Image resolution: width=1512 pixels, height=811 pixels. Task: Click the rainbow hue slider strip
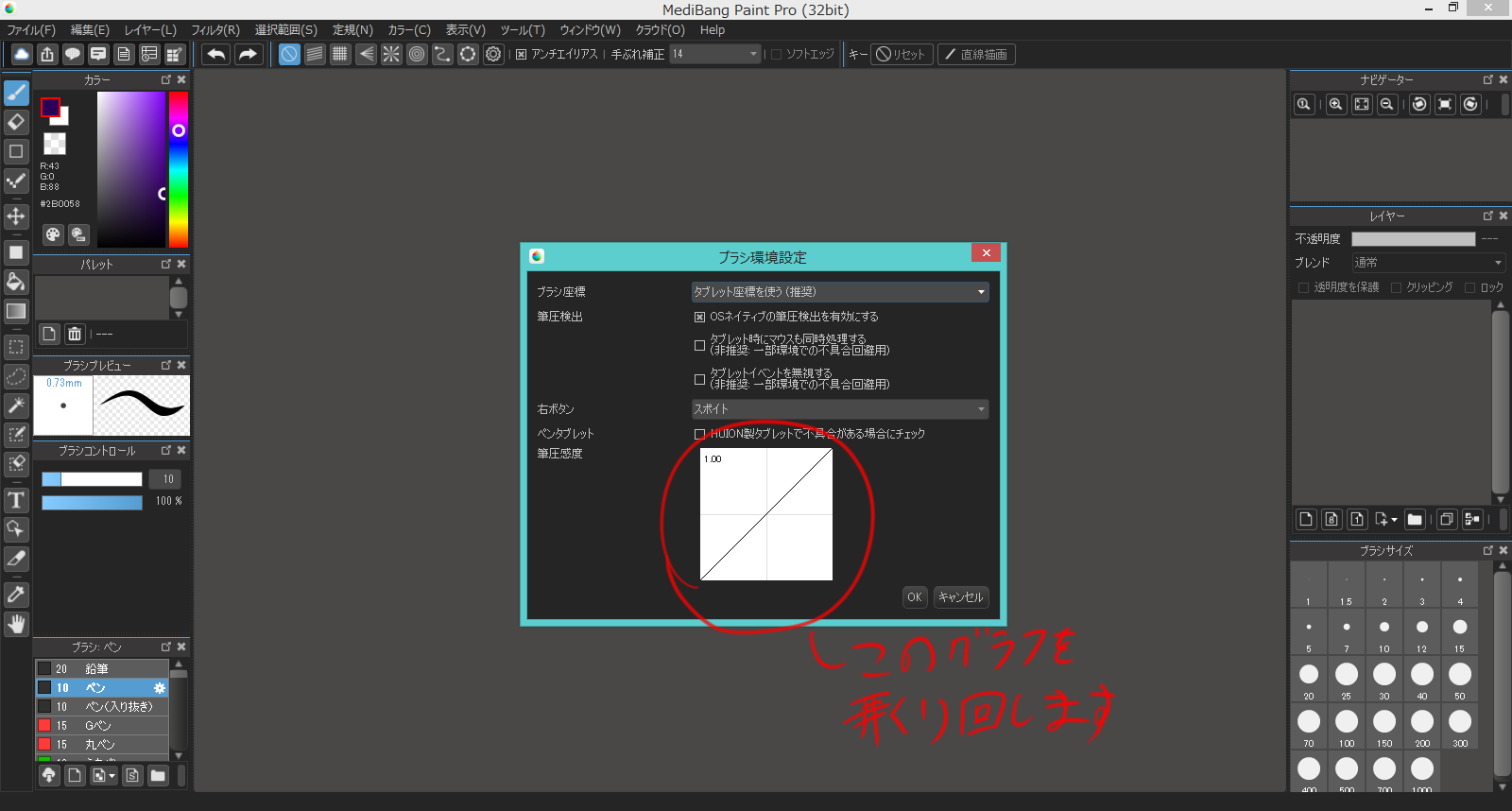[179, 170]
